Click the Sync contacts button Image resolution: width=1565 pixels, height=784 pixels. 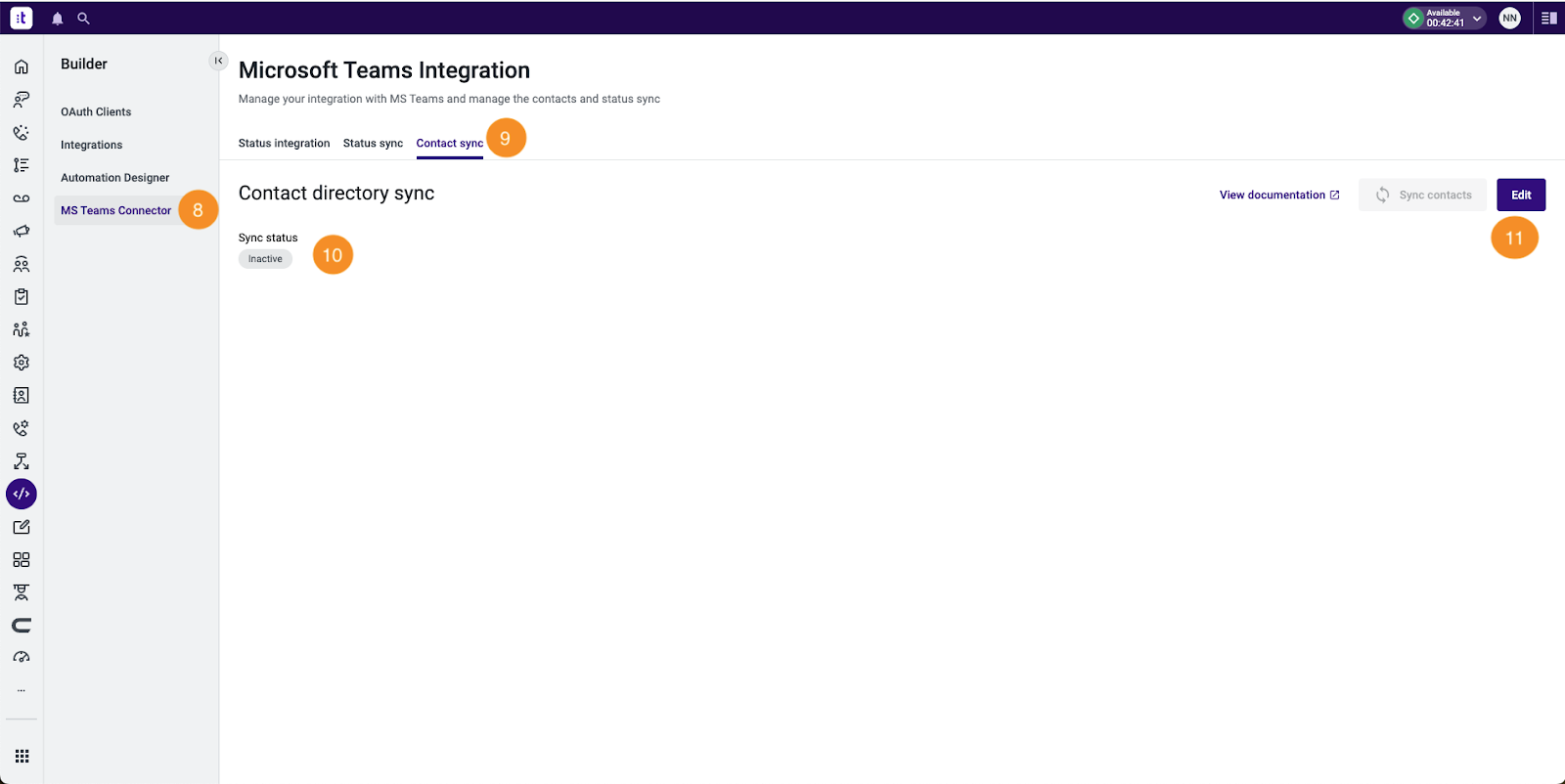coord(1422,195)
